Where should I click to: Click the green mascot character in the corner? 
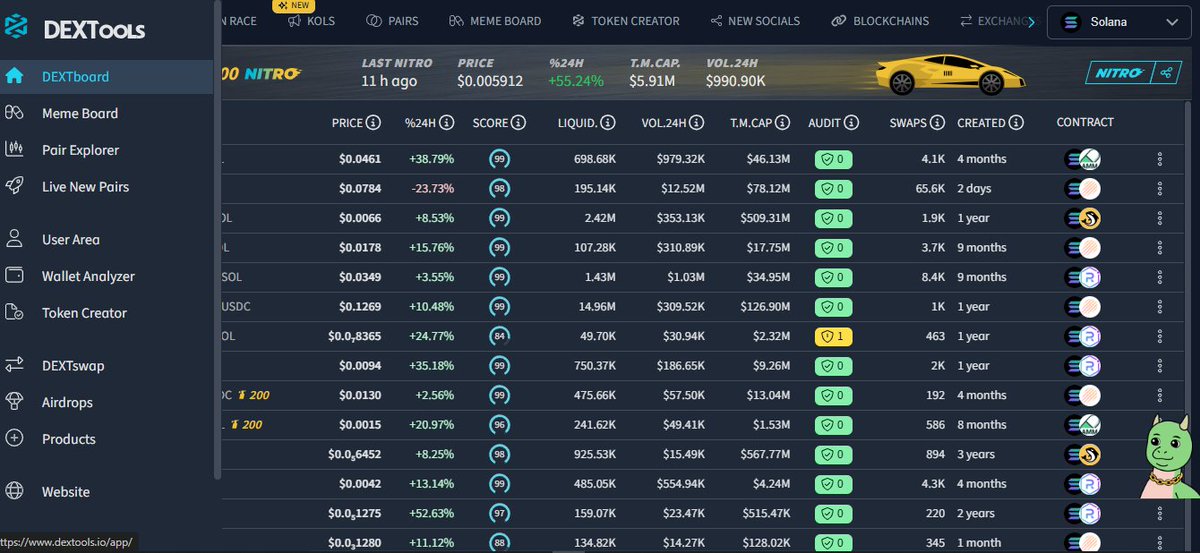click(x=1170, y=456)
